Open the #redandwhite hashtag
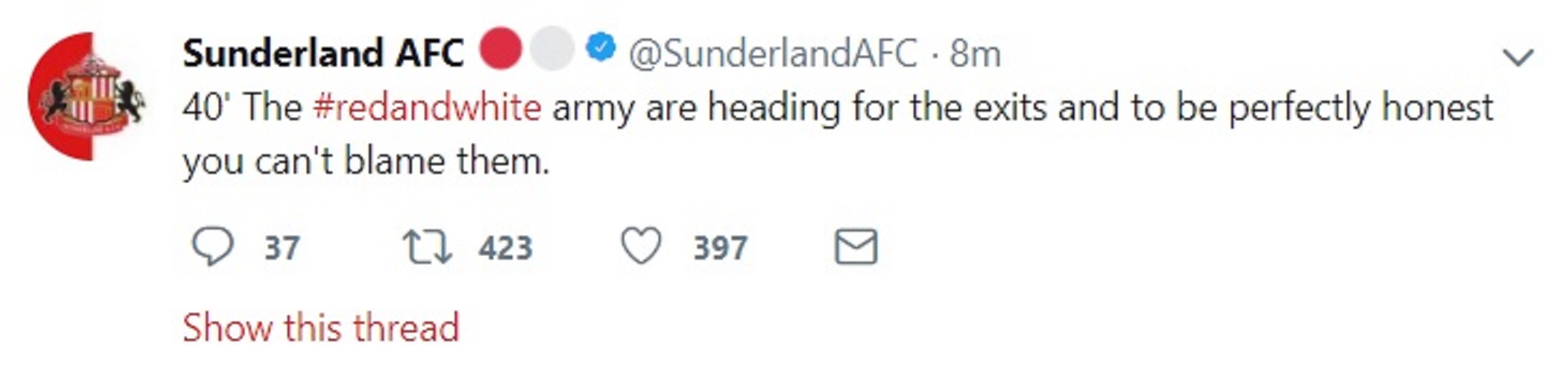The image size is (1568, 371). tap(427, 108)
